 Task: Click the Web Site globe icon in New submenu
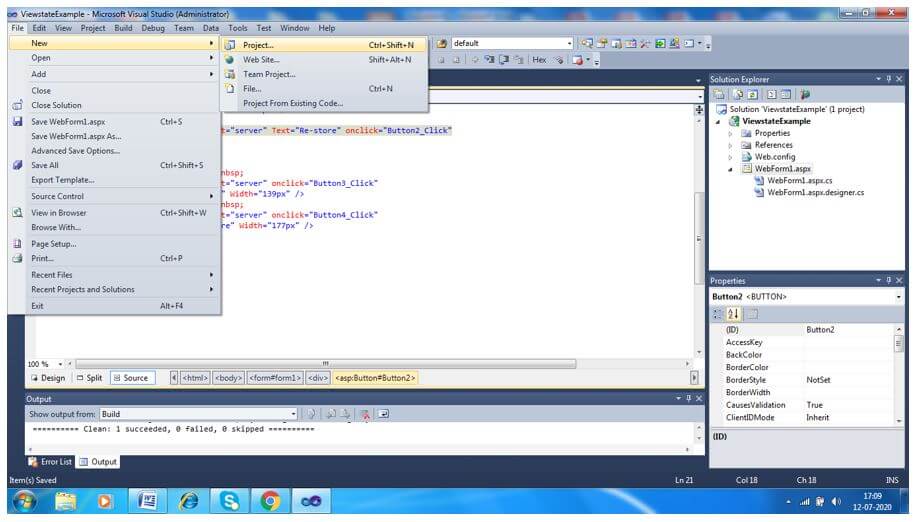230,60
